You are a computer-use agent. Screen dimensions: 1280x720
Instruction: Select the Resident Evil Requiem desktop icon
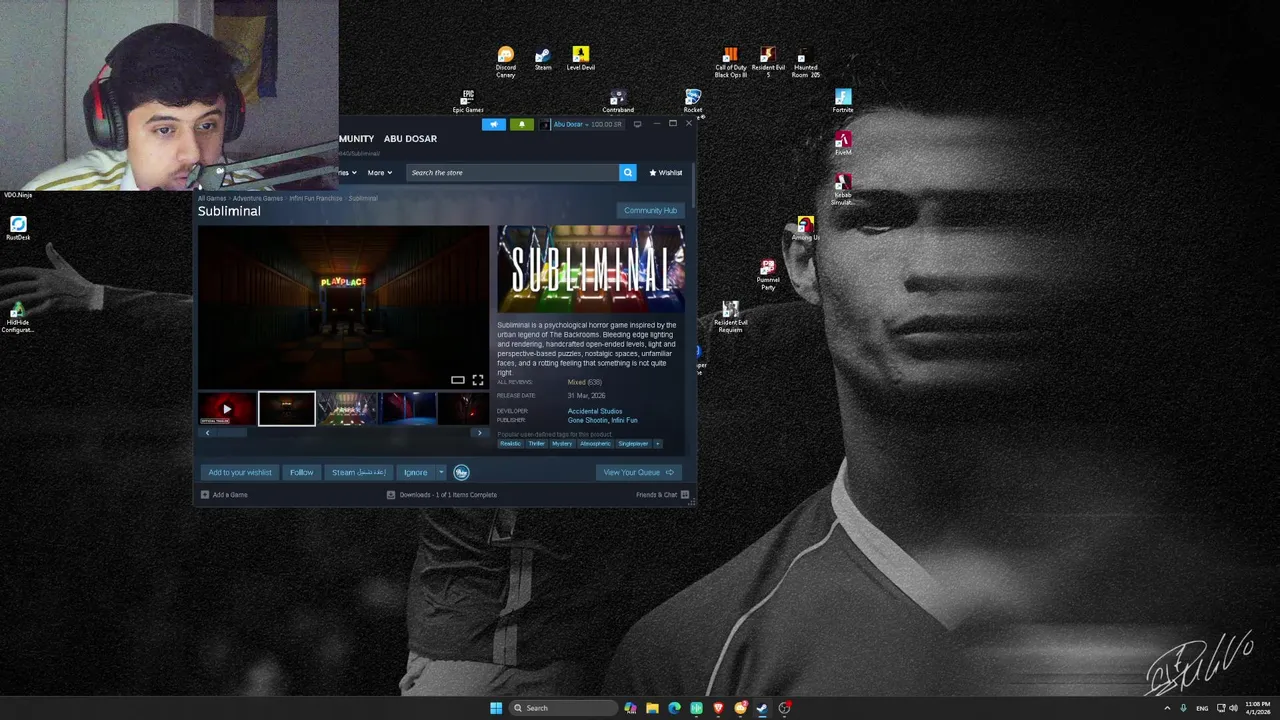(x=731, y=318)
